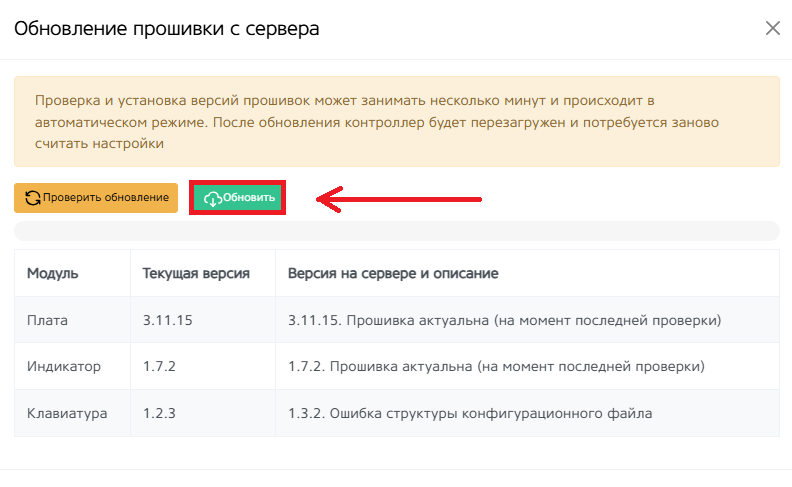
Task: Click the empty update progress bar
Action: pos(397,231)
